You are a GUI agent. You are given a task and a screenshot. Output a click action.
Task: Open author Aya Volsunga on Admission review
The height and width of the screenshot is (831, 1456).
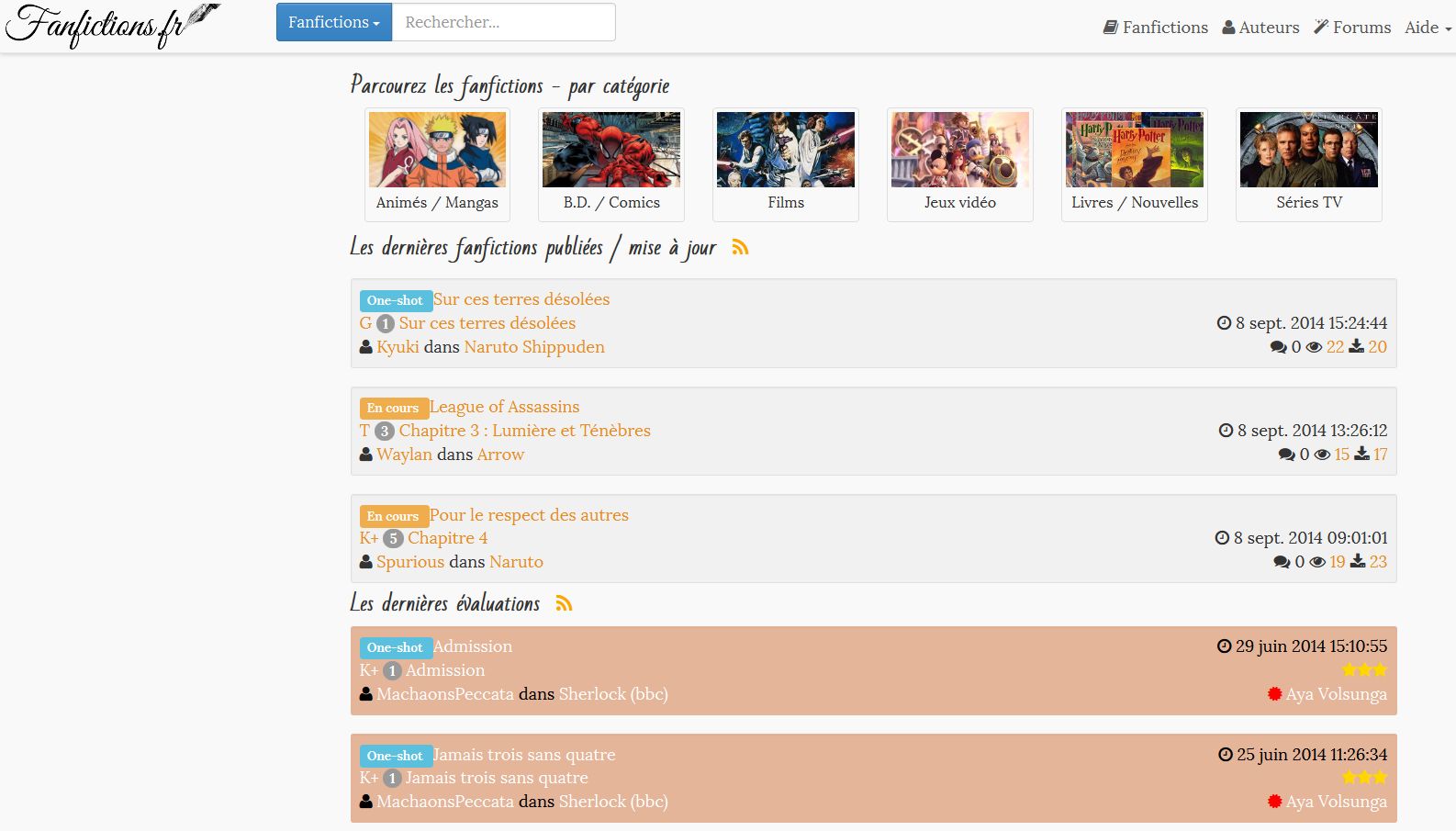point(1336,694)
